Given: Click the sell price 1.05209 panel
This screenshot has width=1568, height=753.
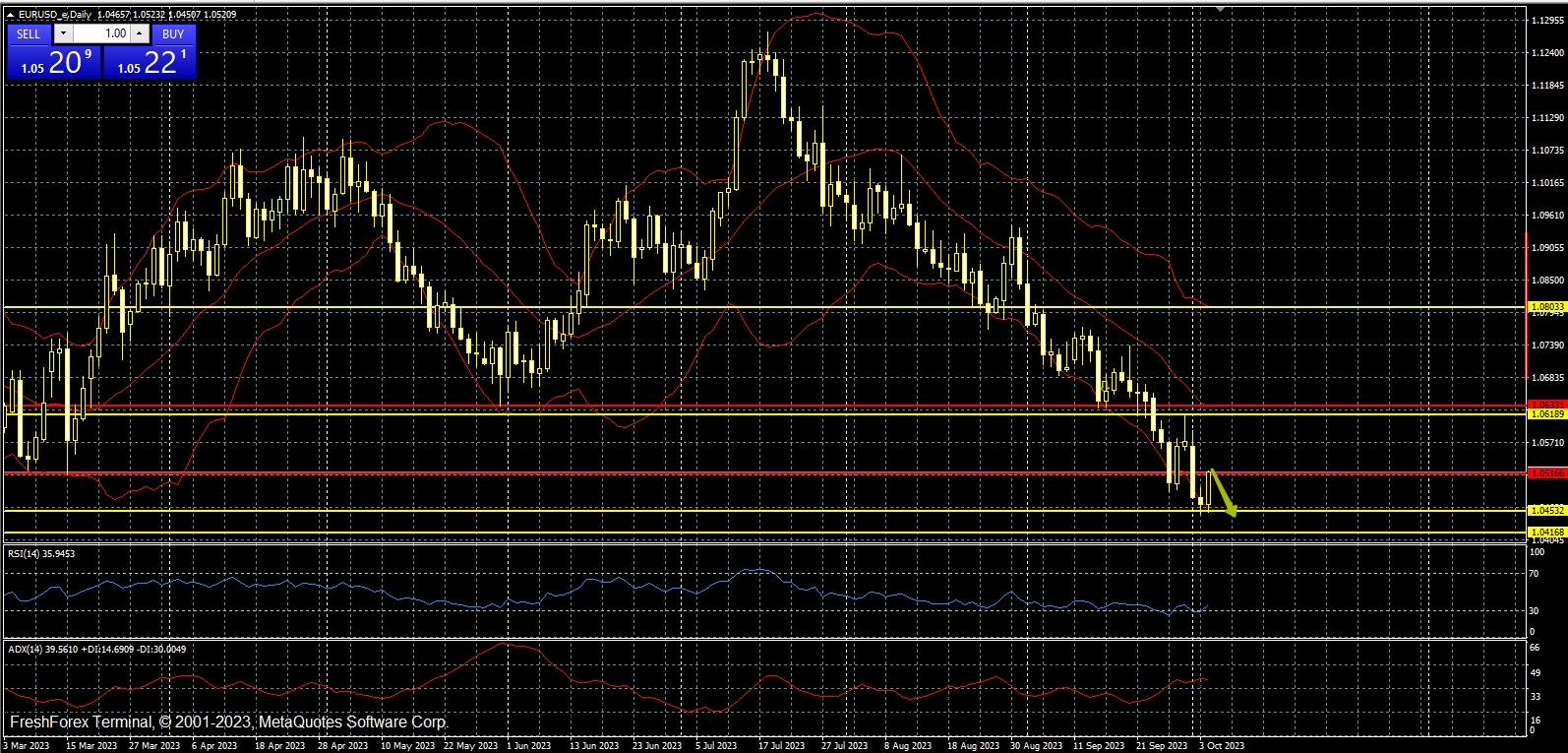Looking at the screenshot, I should coord(53,63).
